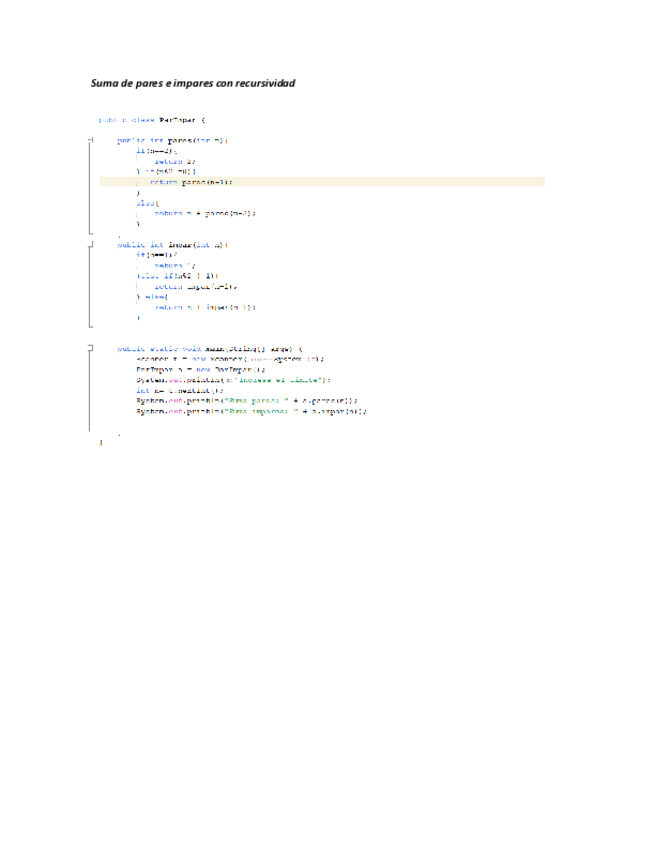The image size is (655, 848).
Task: Click the 'public int impar(int n)' method signature
Action: (x=172, y=244)
